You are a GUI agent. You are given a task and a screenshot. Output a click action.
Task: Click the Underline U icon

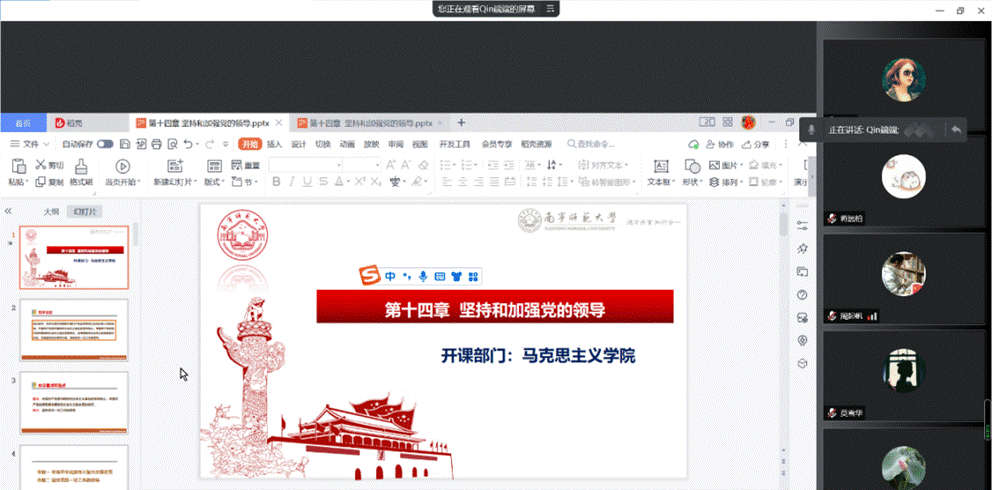pyautogui.click(x=307, y=182)
